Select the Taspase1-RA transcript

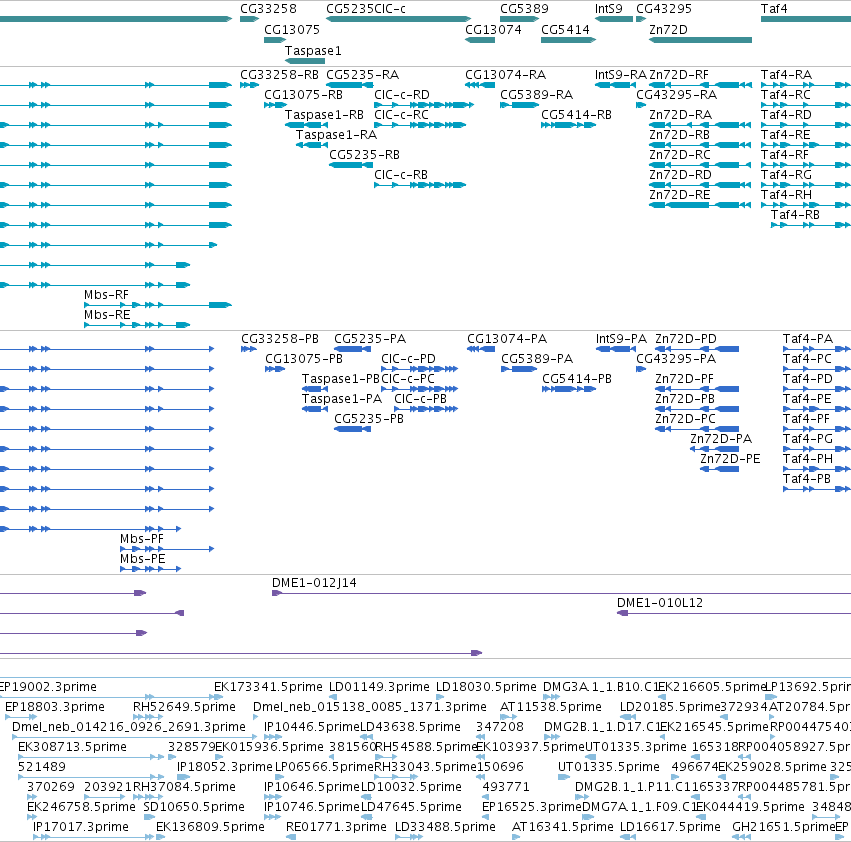(312, 145)
